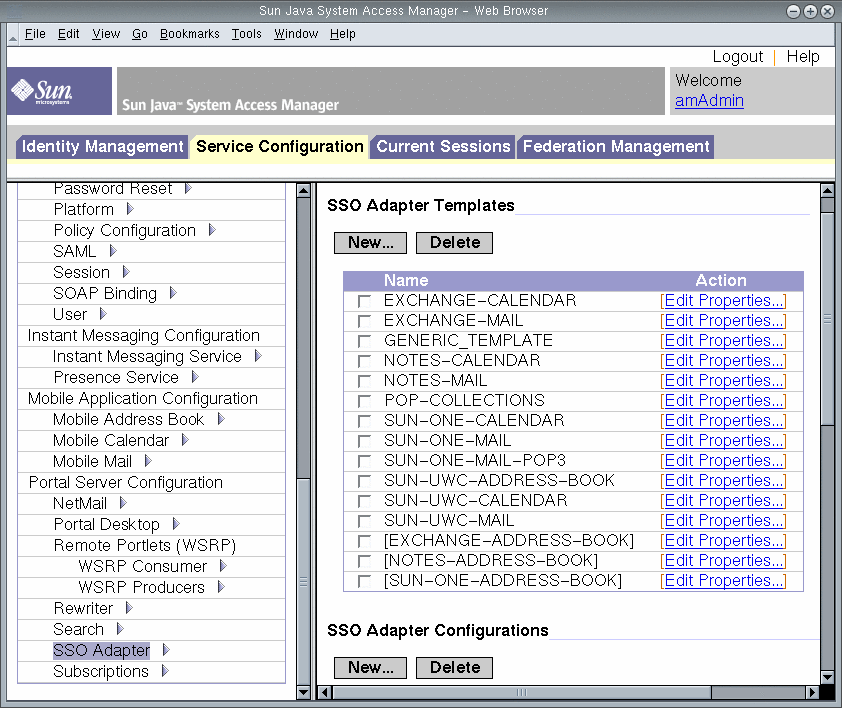Viewport: 842px width, 708px height.
Task: Open the arrow next to Platform
Action: tap(130, 208)
